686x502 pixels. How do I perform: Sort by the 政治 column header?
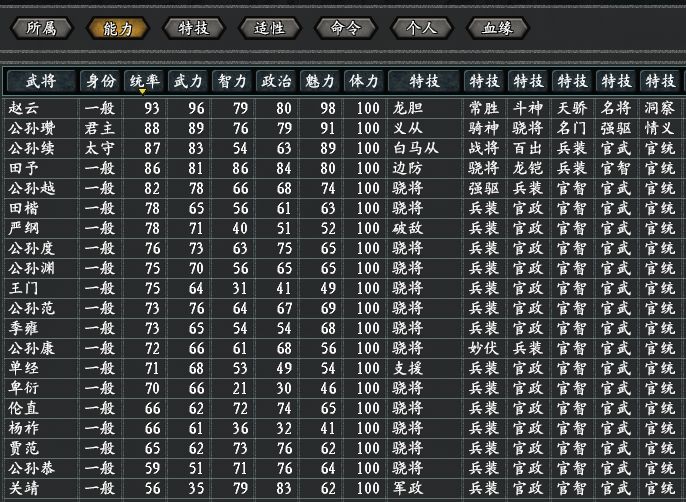[x=276, y=81]
